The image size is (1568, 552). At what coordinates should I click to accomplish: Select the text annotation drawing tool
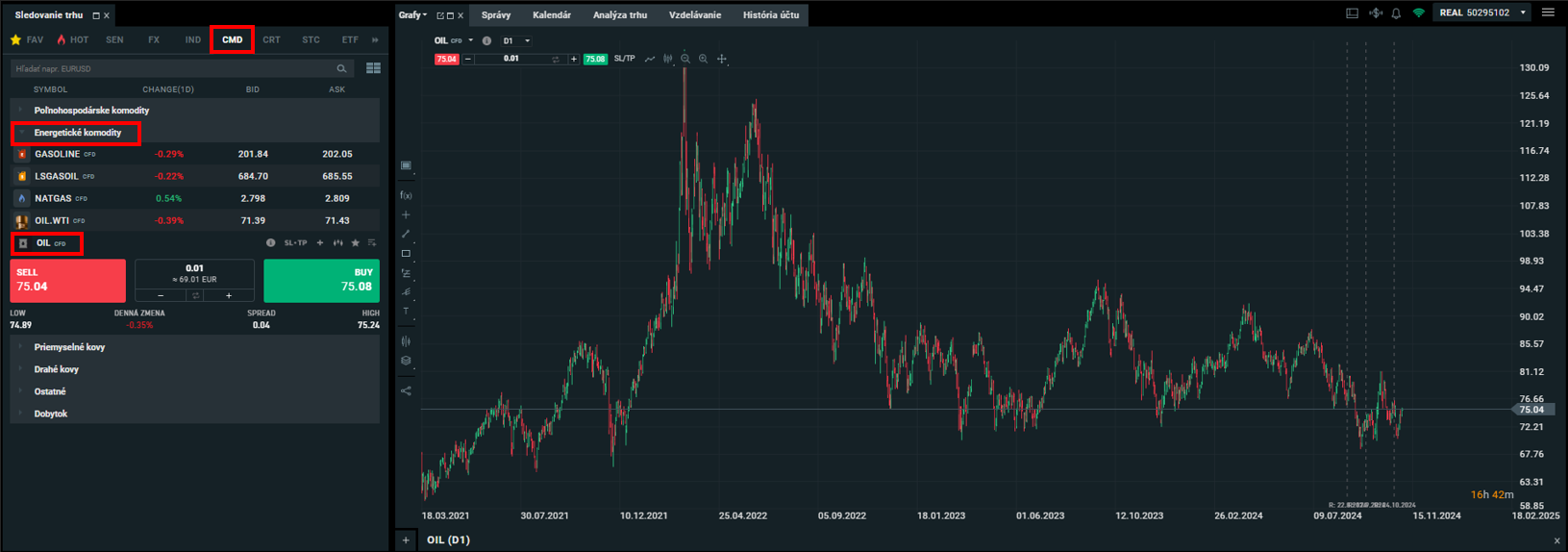pos(406,311)
